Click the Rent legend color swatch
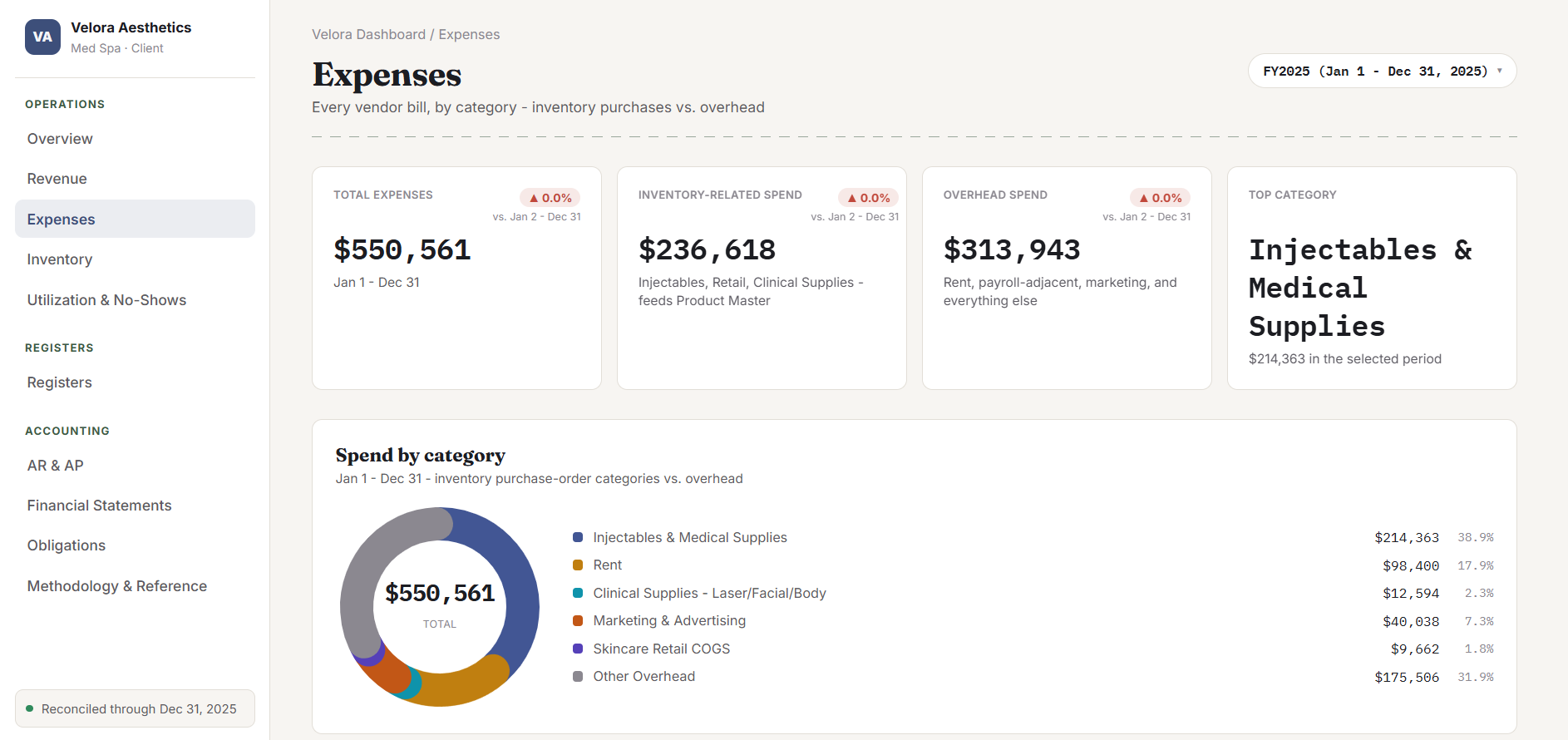This screenshot has height=740, width=1568. pos(578,565)
